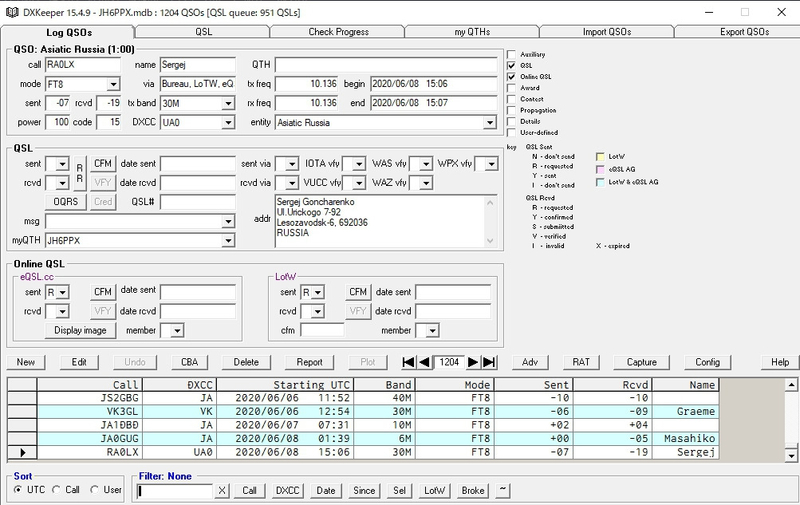Open the LotW sent dropdown

tap(317, 293)
